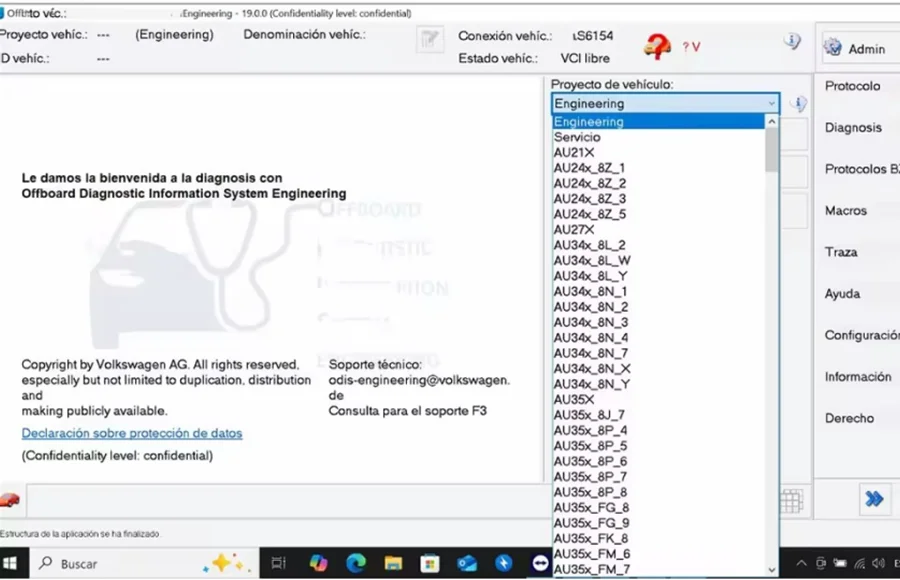Open File Explorer from the taskbar
The image size is (900, 580).
click(393, 563)
